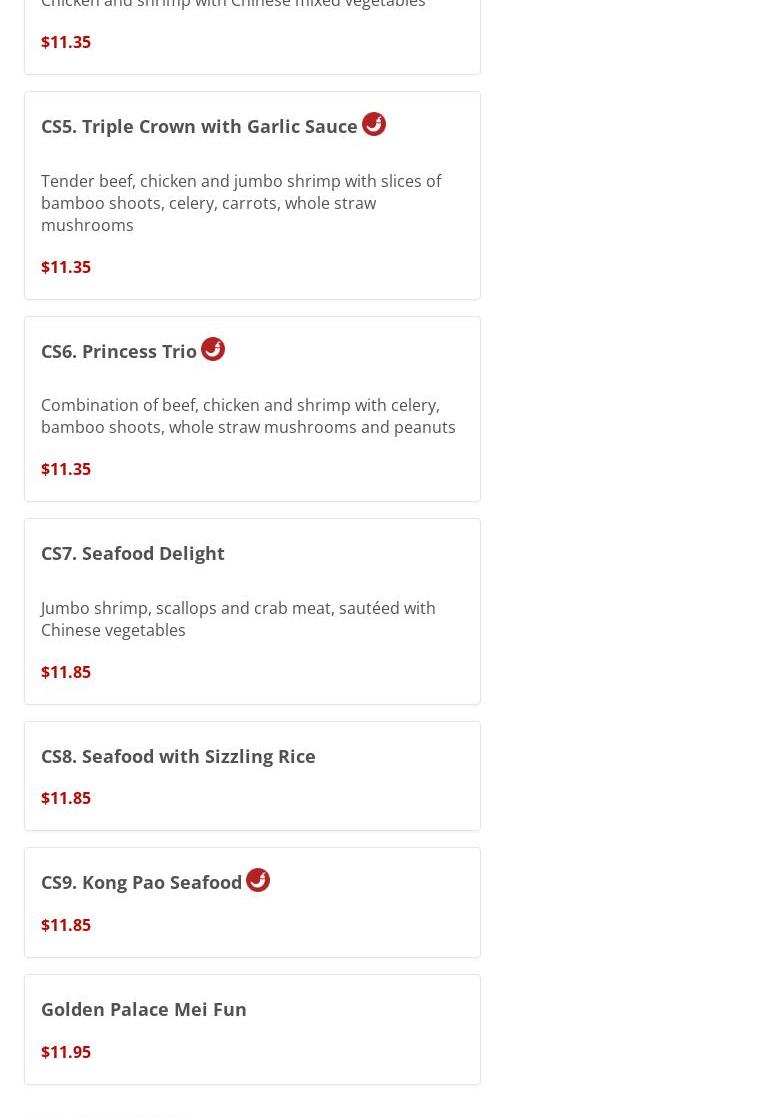Click the spicy pepper icon beside Triple Crown
770x1117 pixels.
pyautogui.click(x=374, y=124)
